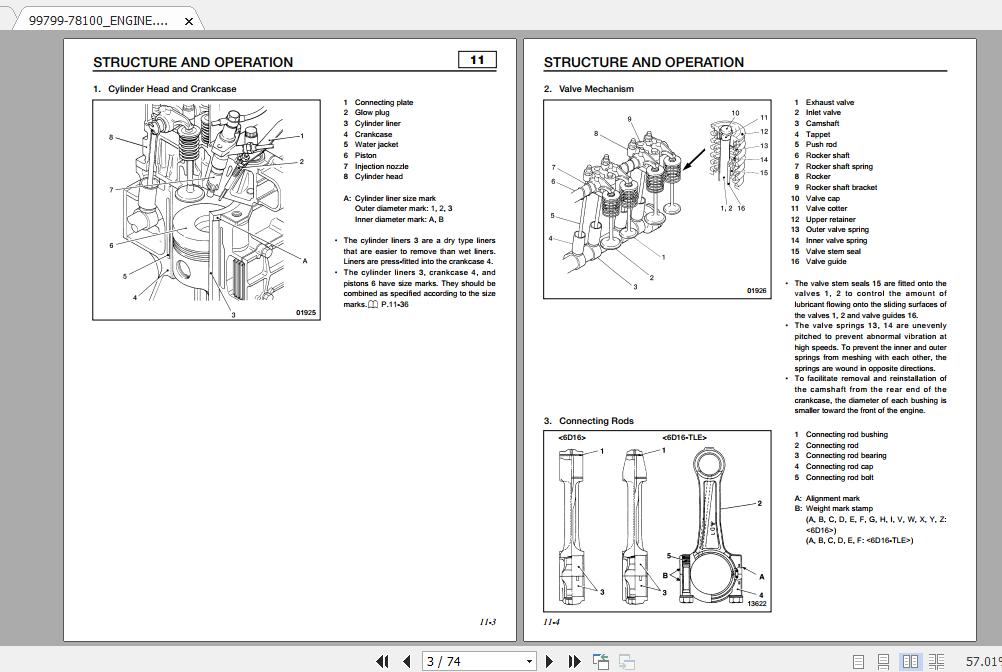Screen dimensions: 1002x672
Task: Click 'Cylinder liner size mark' text
Action: pyautogui.click(x=395, y=198)
